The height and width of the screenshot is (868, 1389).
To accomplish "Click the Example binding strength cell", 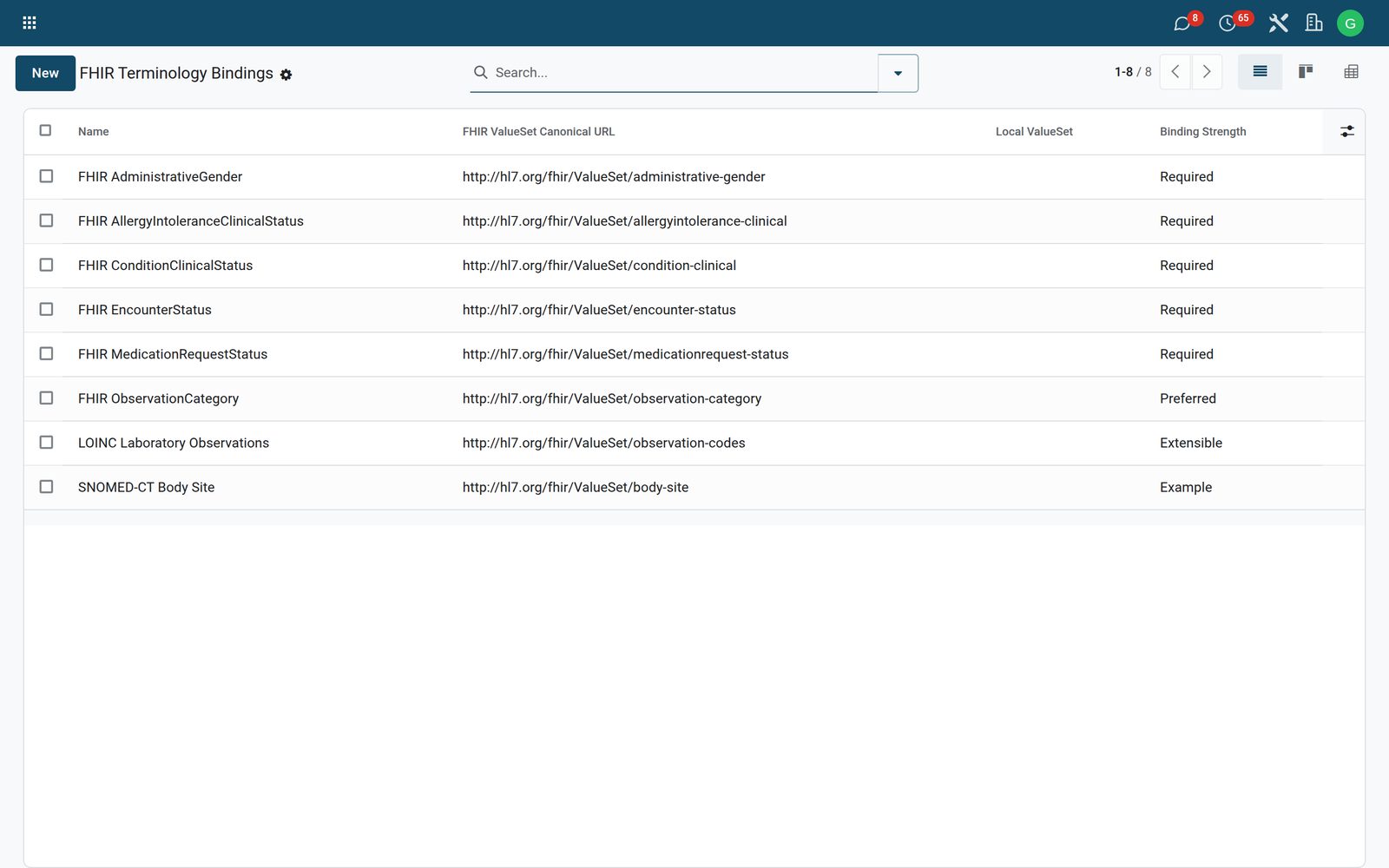I will (x=1186, y=487).
